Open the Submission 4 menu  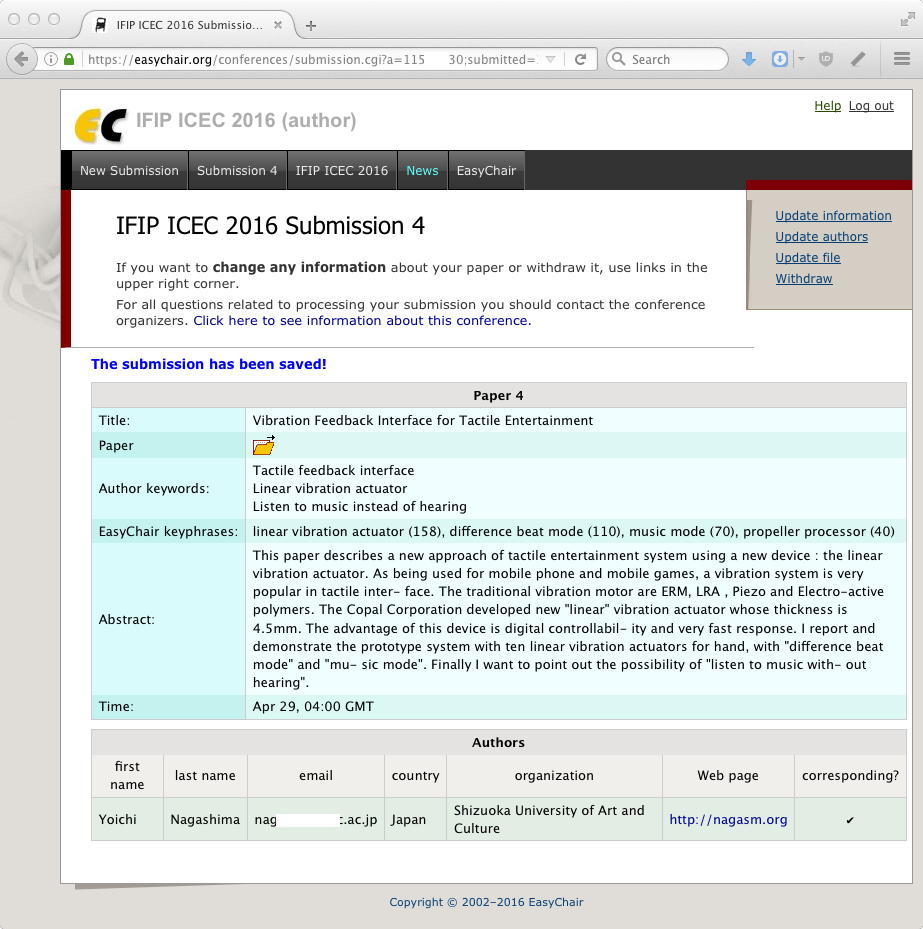click(237, 171)
